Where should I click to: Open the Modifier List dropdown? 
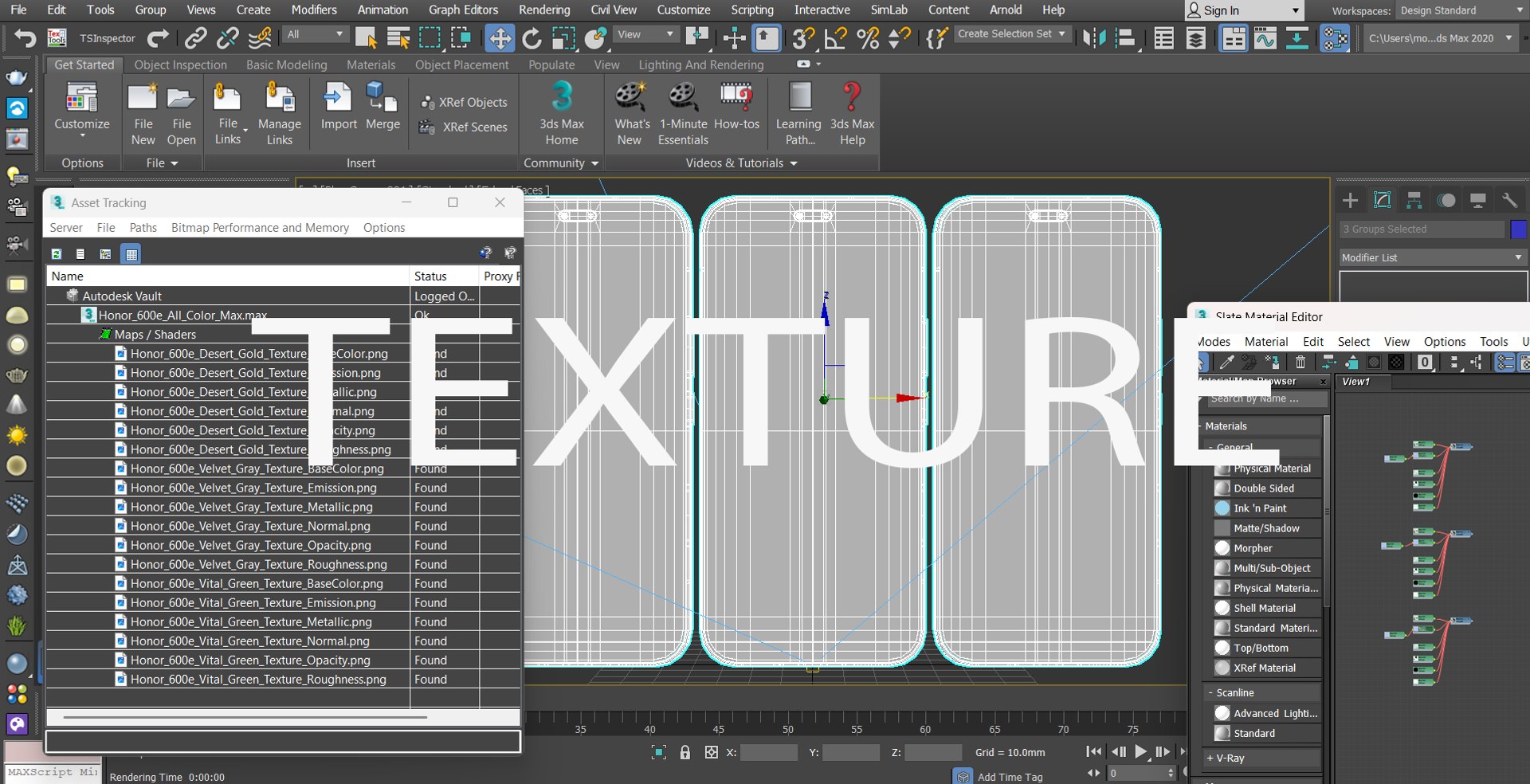1433,257
